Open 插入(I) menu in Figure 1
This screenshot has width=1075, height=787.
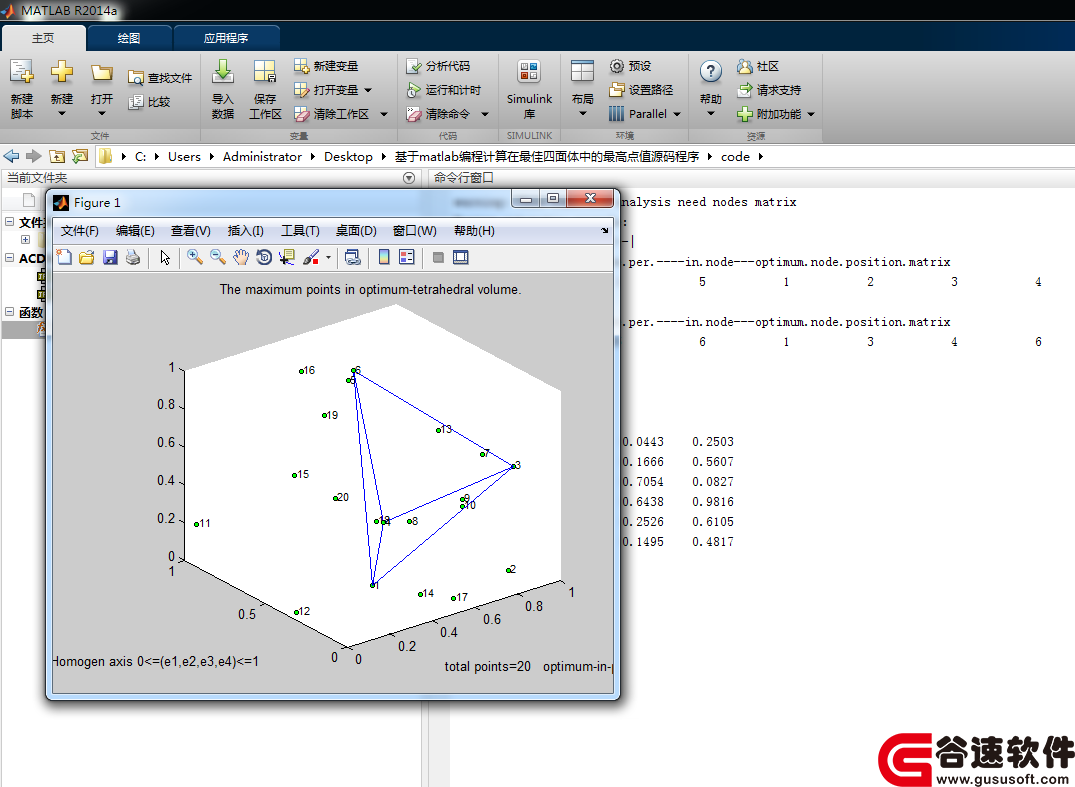[245, 231]
